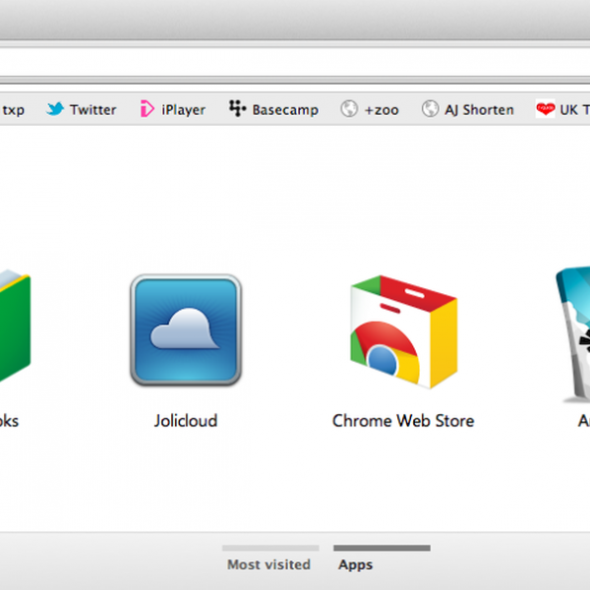Click the pink iPlayer bookmark icon

coord(147,109)
